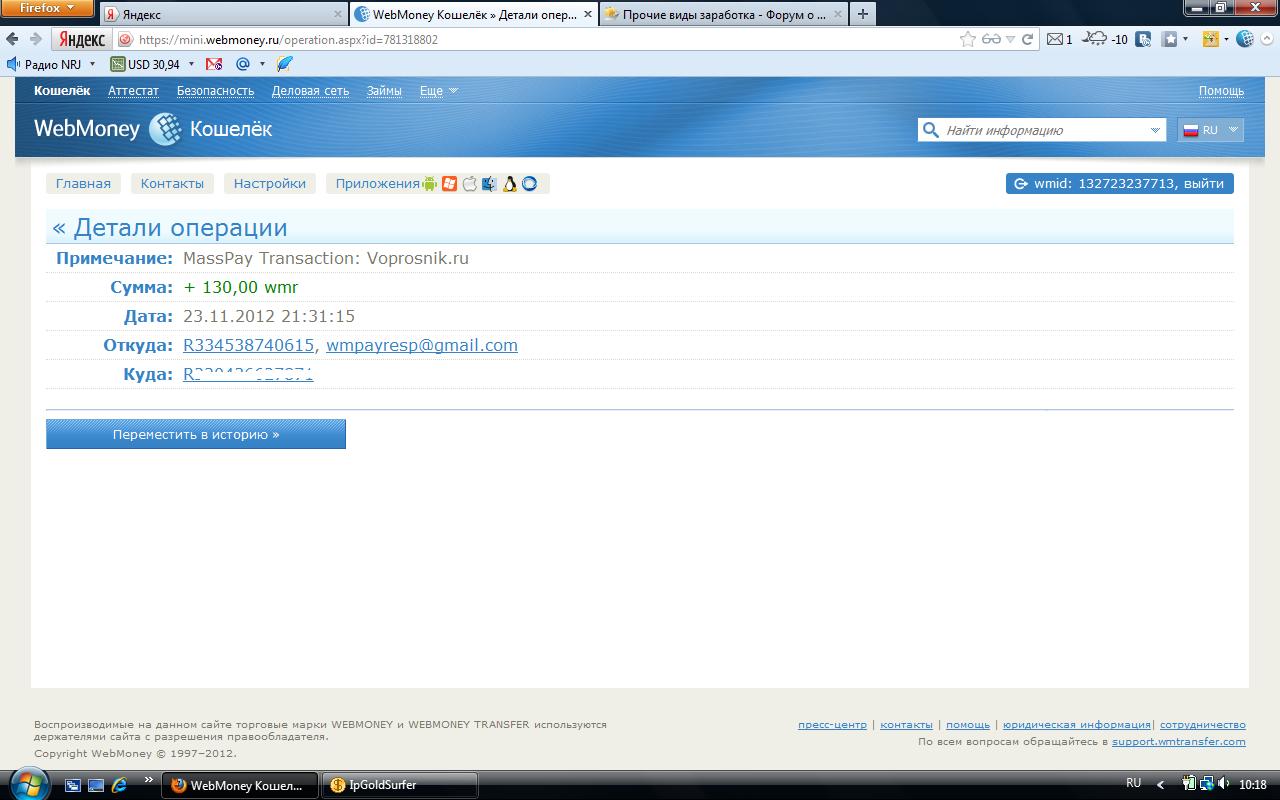Click the Radio NRJ speaker icon
Screen dimensions: 1280x800
point(13,64)
